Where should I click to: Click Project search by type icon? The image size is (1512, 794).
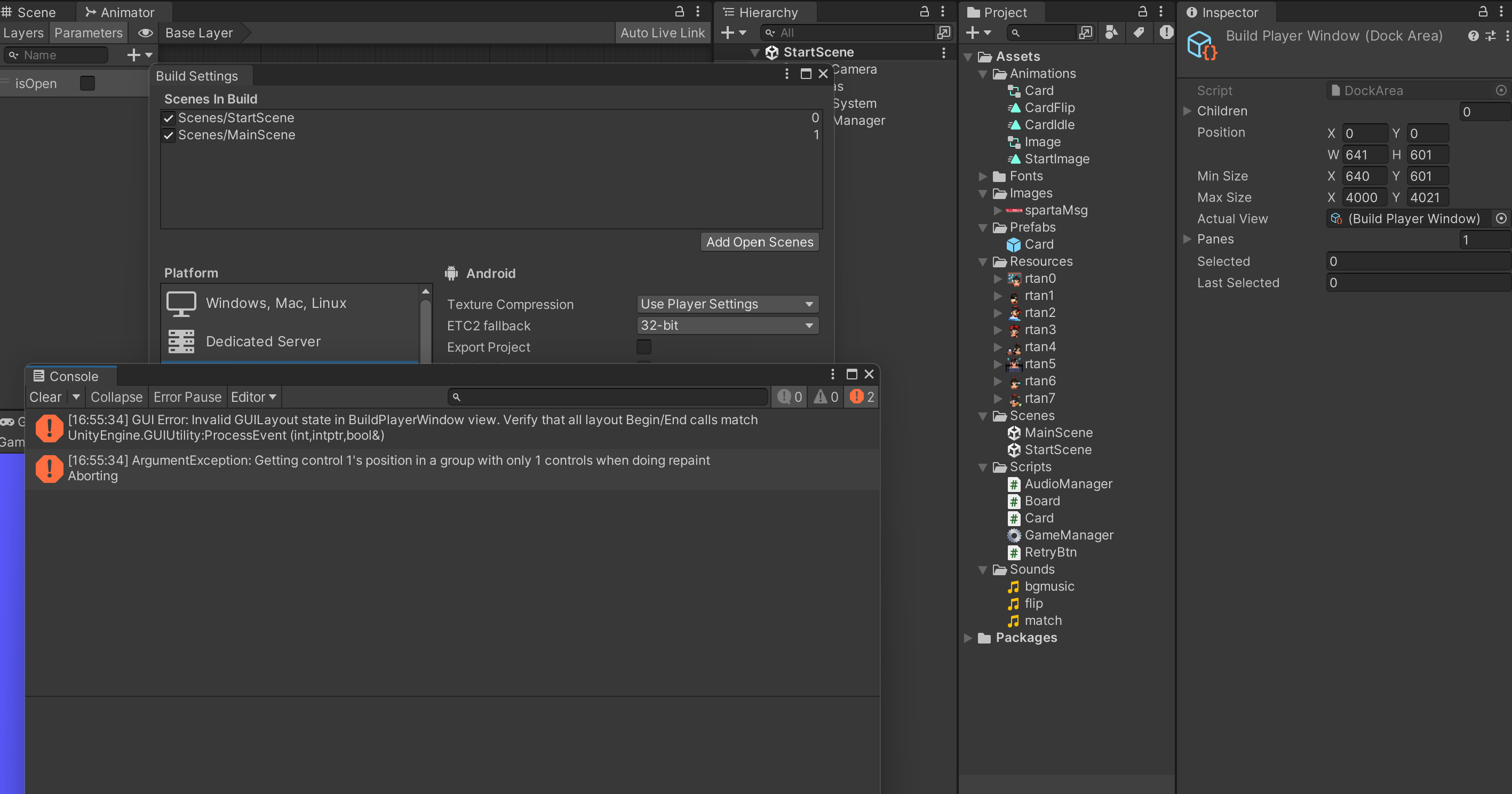(x=1111, y=33)
